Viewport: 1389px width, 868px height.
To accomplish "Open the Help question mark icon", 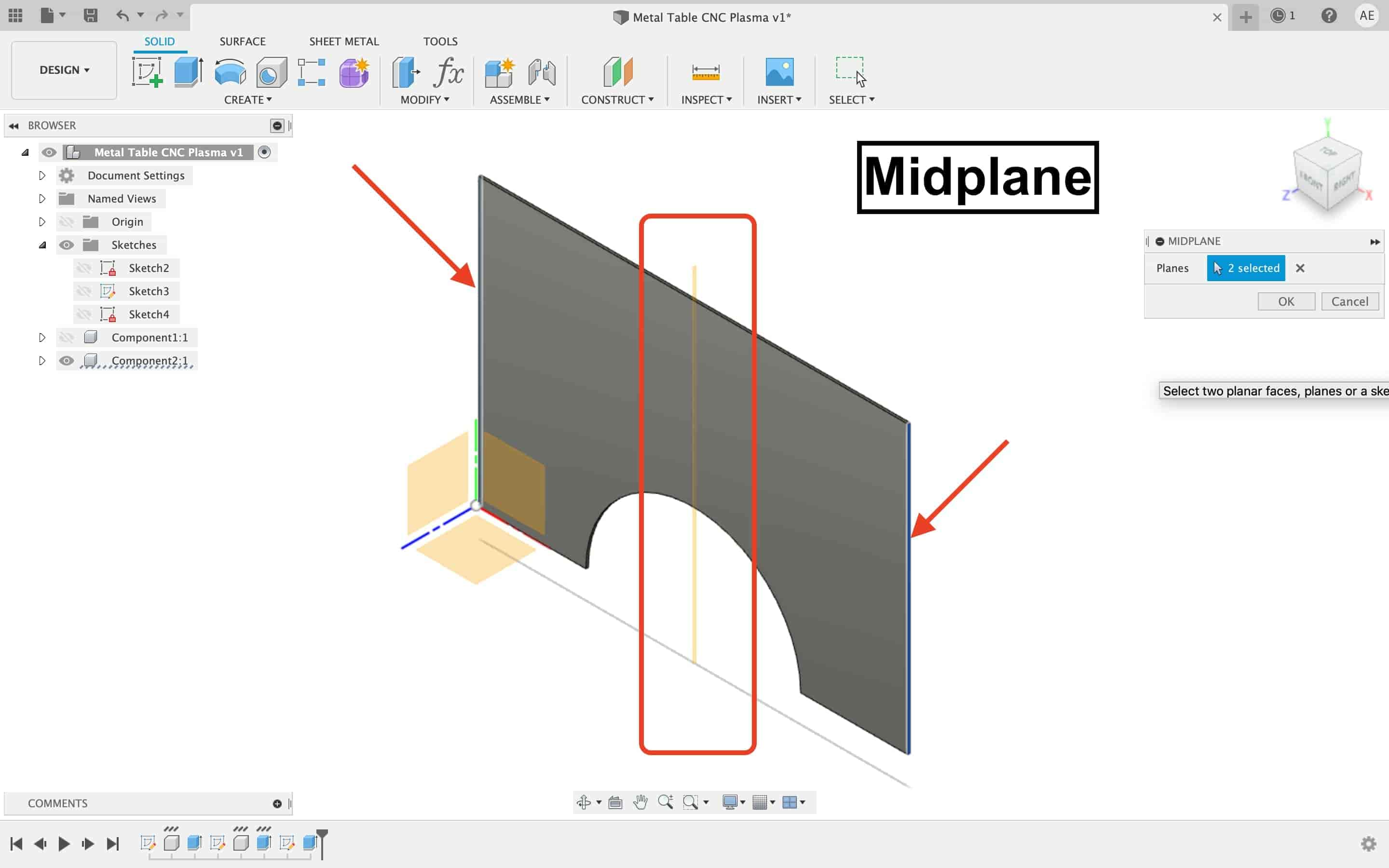I will [1329, 15].
